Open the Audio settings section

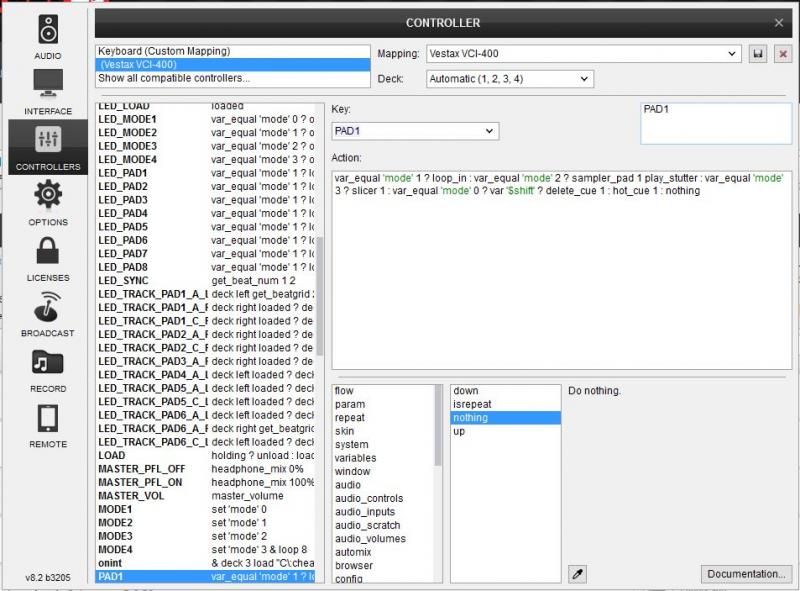tap(47, 36)
